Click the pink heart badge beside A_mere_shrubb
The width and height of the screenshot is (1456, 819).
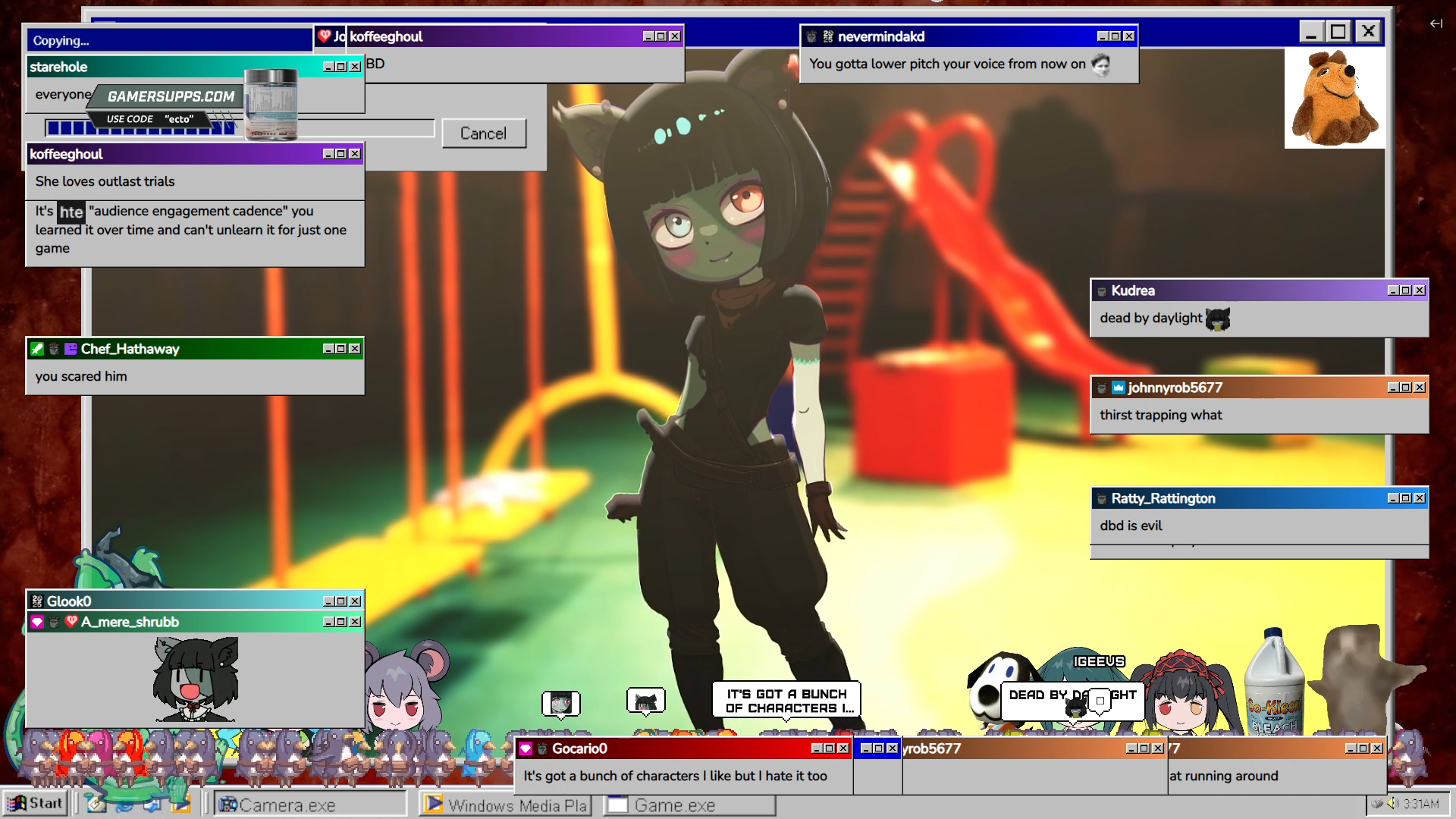pyautogui.click(x=37, y=622)
